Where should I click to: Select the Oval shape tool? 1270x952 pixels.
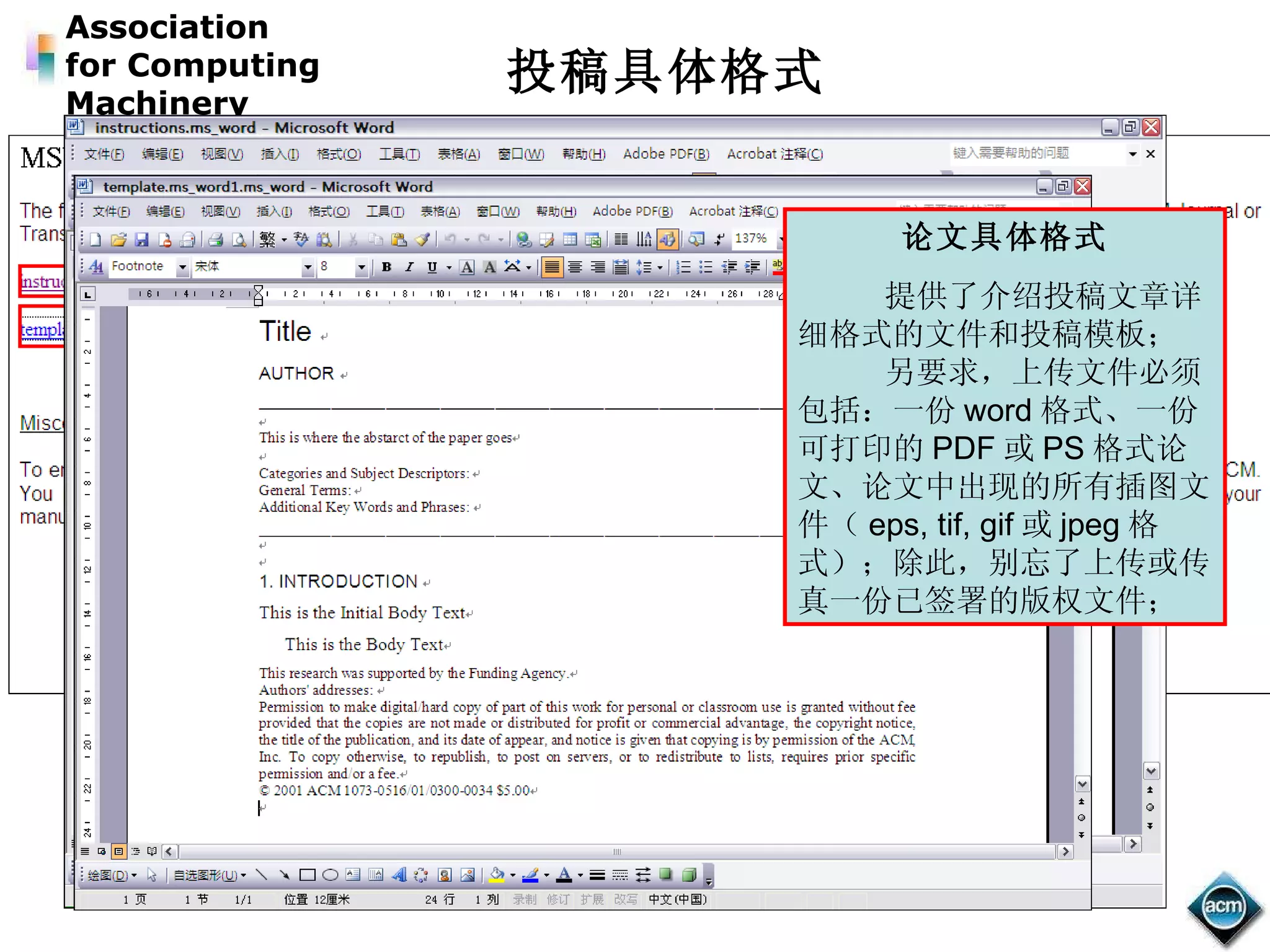pos(331,875)
